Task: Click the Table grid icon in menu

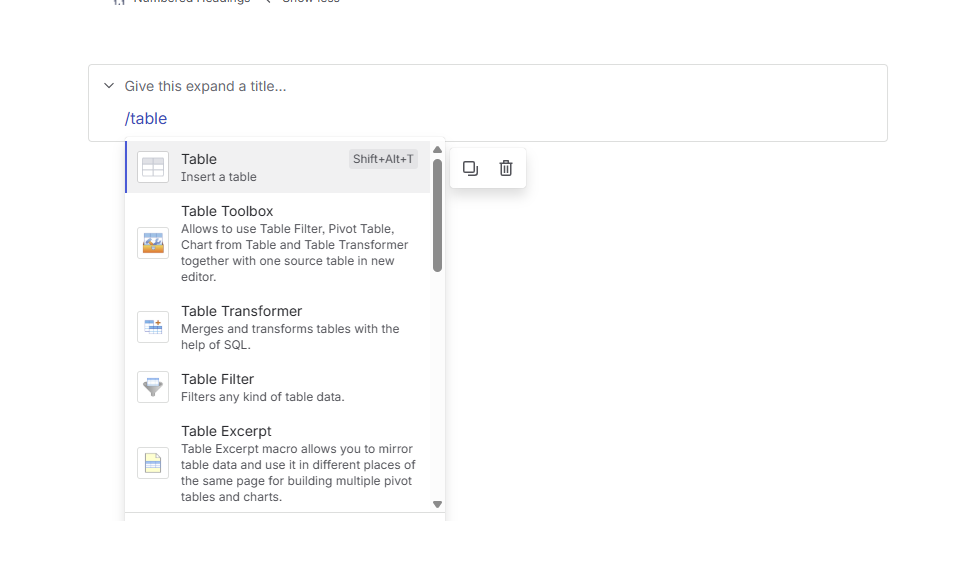Action: tap(153, 167)
